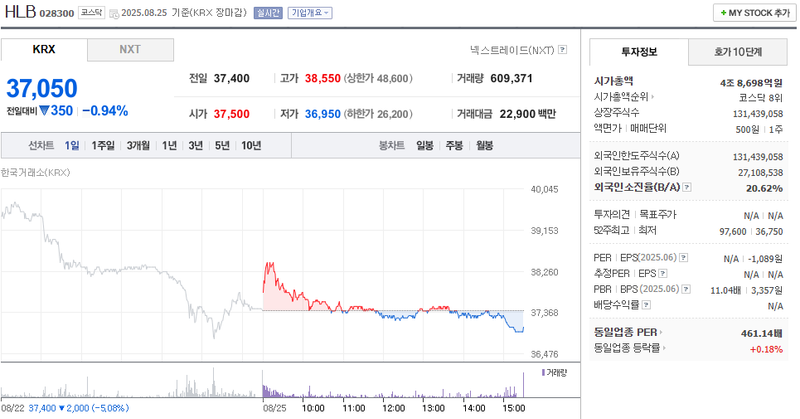Show the 1주일 line chart

pos(103,145)
